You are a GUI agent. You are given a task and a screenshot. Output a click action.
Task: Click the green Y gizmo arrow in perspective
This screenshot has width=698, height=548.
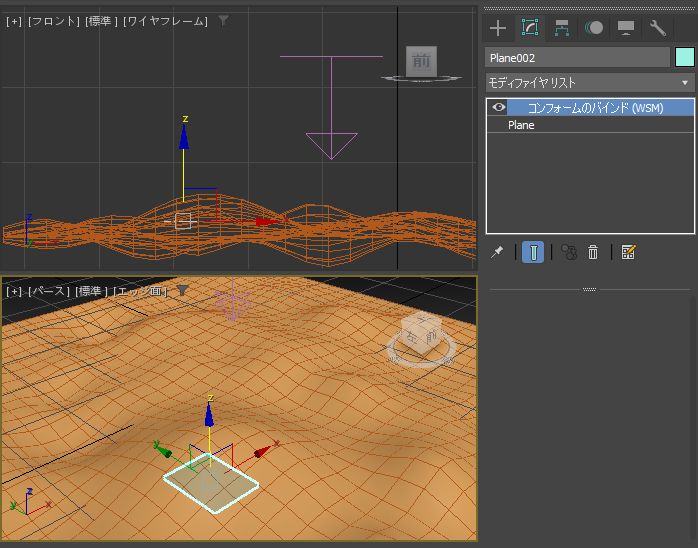tap(162, 449)
